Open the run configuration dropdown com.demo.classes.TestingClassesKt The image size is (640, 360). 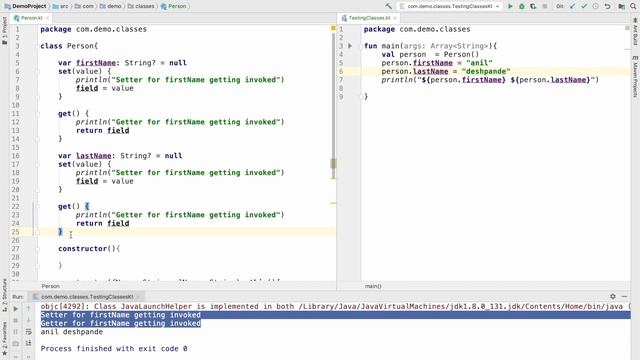pyautogui.click(x=449, y=6)
